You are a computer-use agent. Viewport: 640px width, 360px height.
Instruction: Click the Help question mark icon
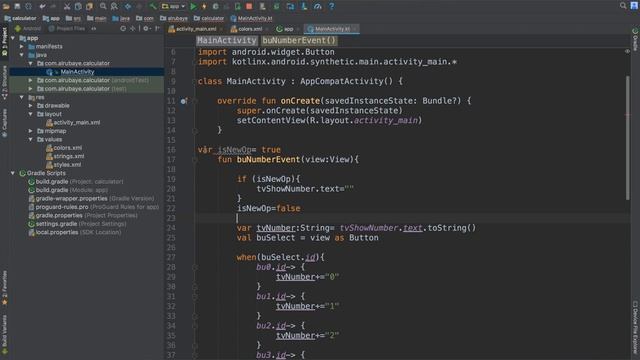click(x=331, y=6)
